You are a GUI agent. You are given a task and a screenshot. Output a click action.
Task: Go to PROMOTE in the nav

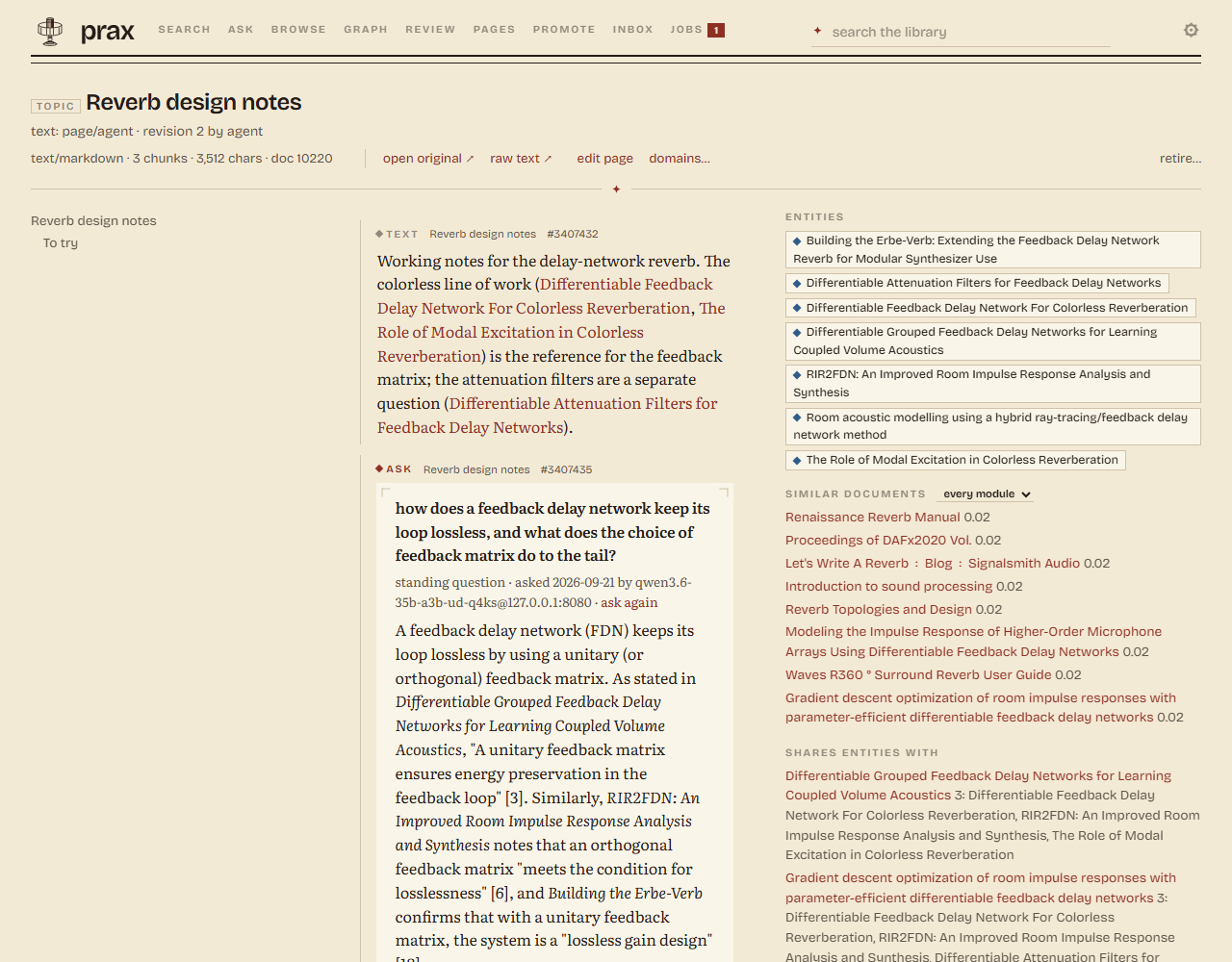coord(564,30)
